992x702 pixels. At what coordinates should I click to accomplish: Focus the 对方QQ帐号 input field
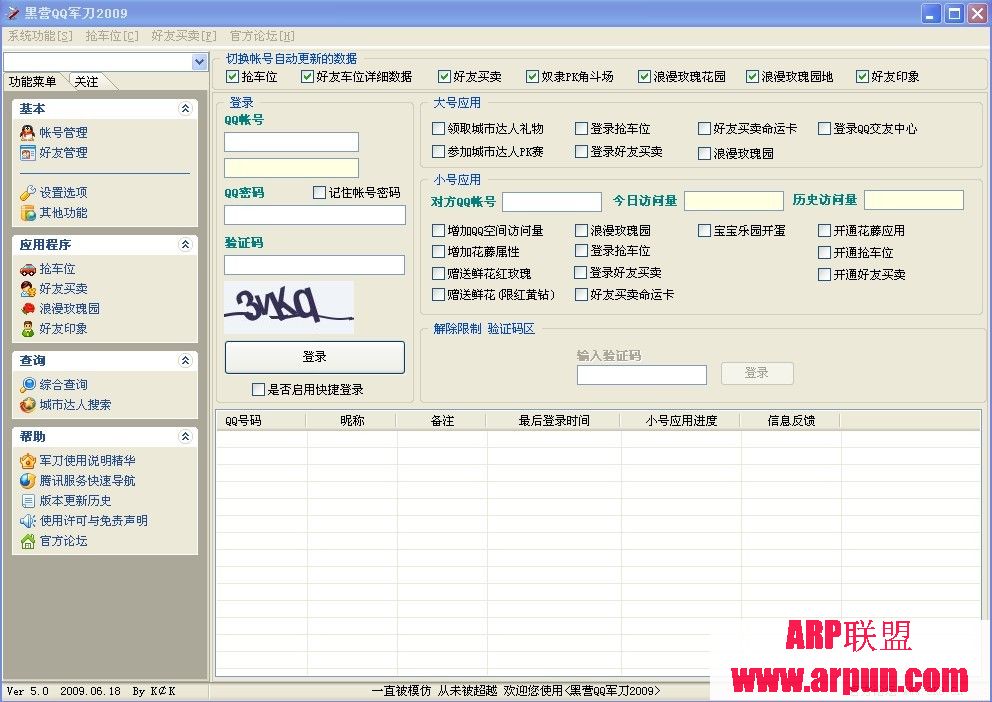coord(552,202)
